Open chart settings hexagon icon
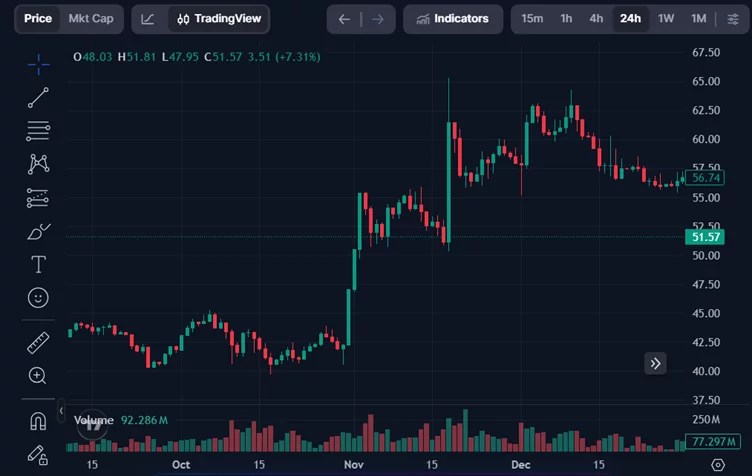This screenshot has height=476, width=752. 718,464
